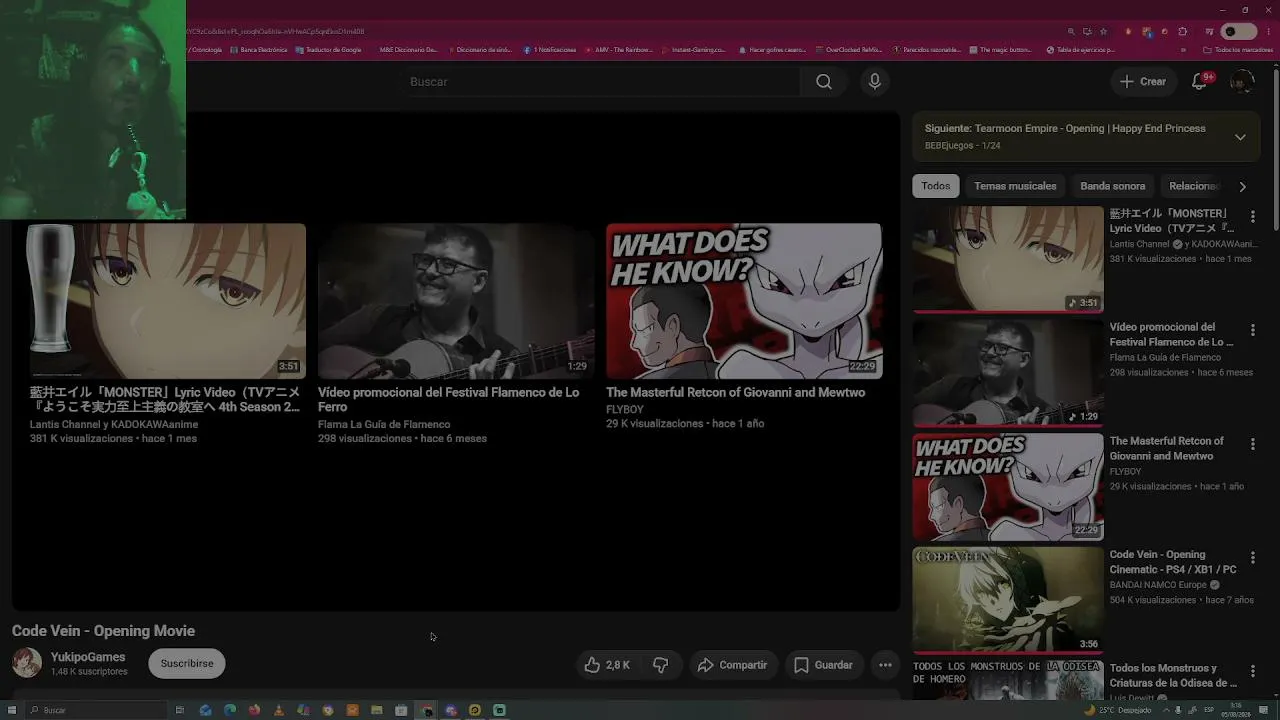Open the weather widget showing 25°C Despejado
Image resolution: width=1280 pixels, height=720 pixels.
coord(1118,710)
